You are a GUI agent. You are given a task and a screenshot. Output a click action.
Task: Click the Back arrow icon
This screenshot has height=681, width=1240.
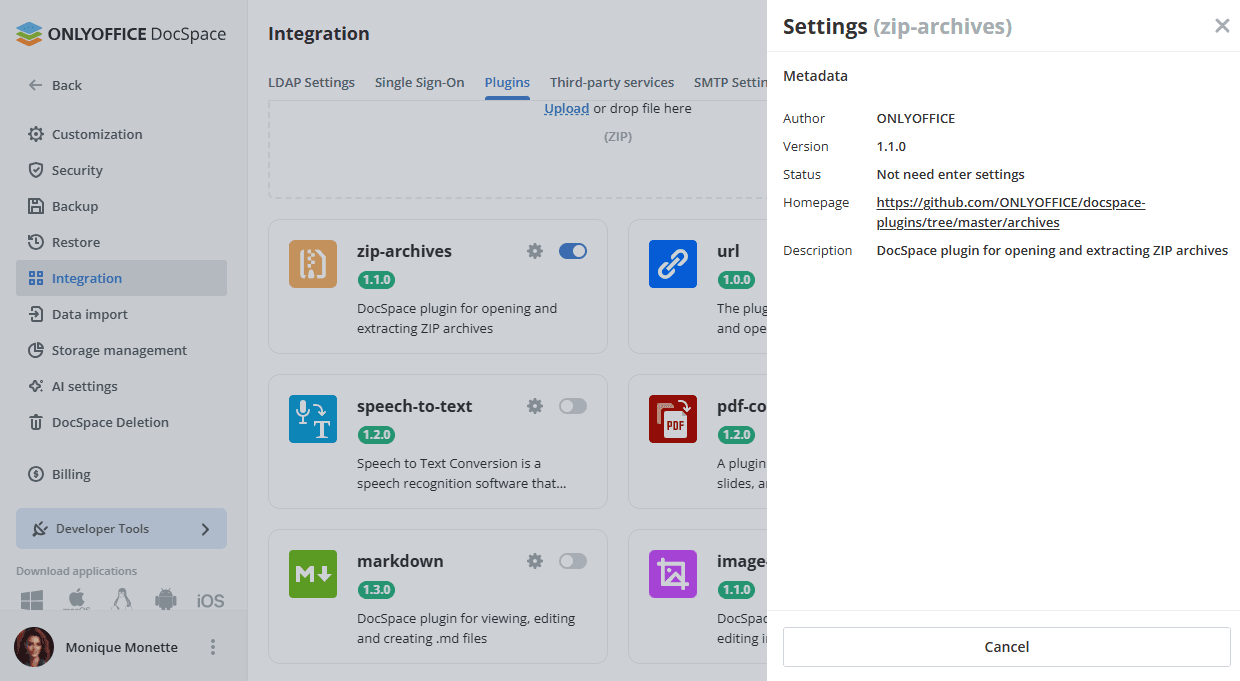(36, 85)
